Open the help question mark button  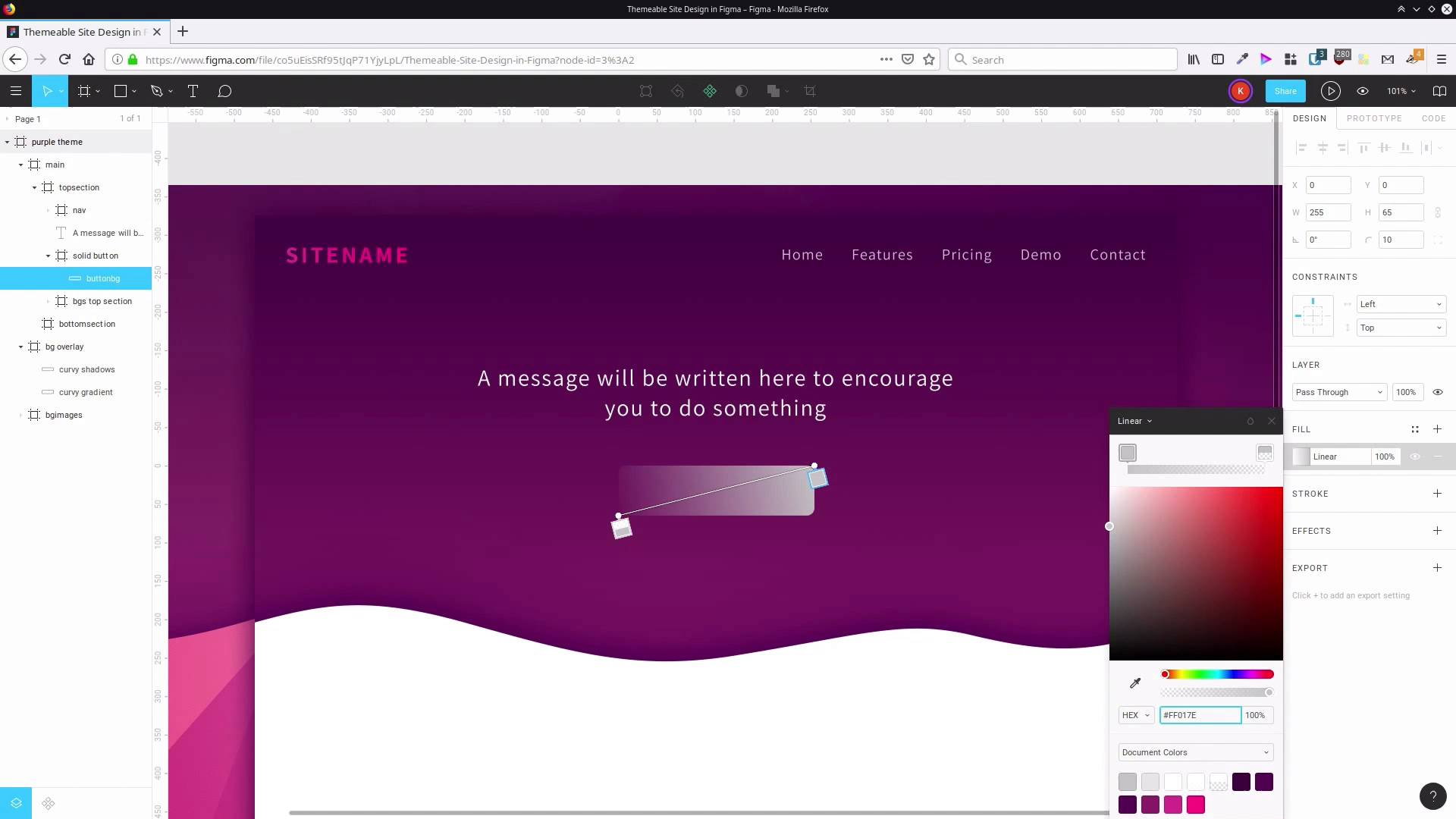[1433, 796]
